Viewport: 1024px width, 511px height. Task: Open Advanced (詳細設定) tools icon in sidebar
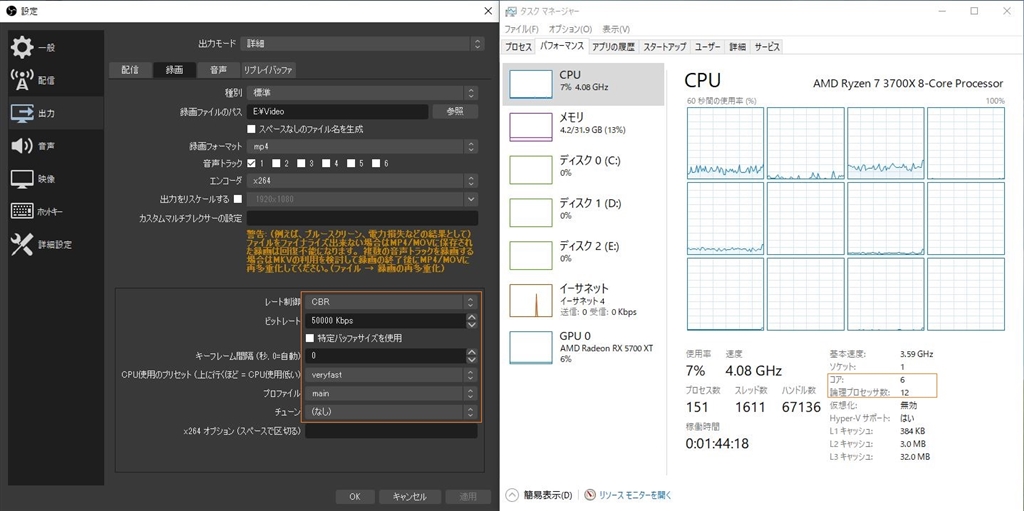22,244
